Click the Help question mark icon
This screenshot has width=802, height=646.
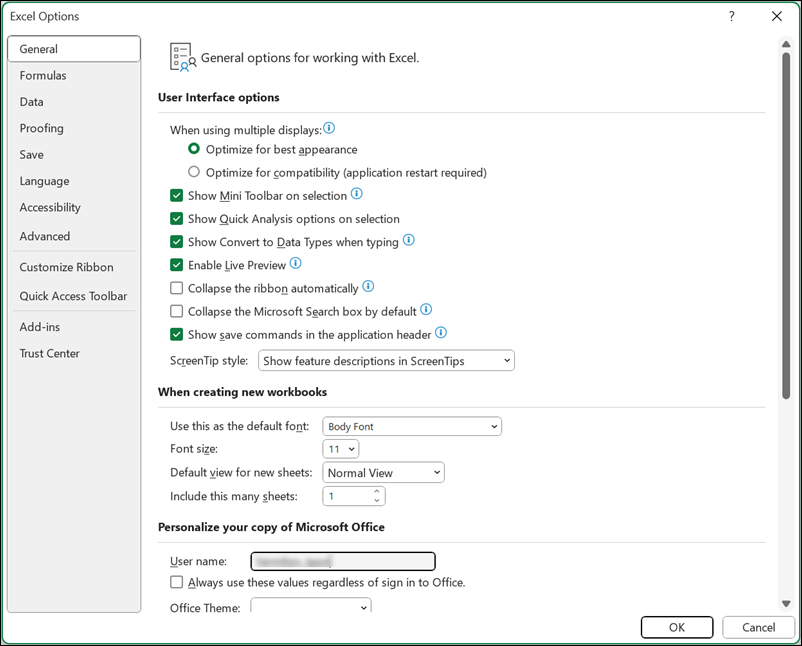point(731,16)
